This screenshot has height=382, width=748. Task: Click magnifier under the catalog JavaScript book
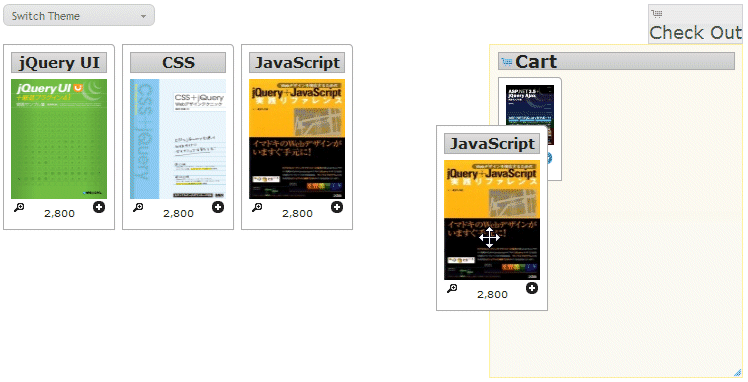tap(257, 207)
